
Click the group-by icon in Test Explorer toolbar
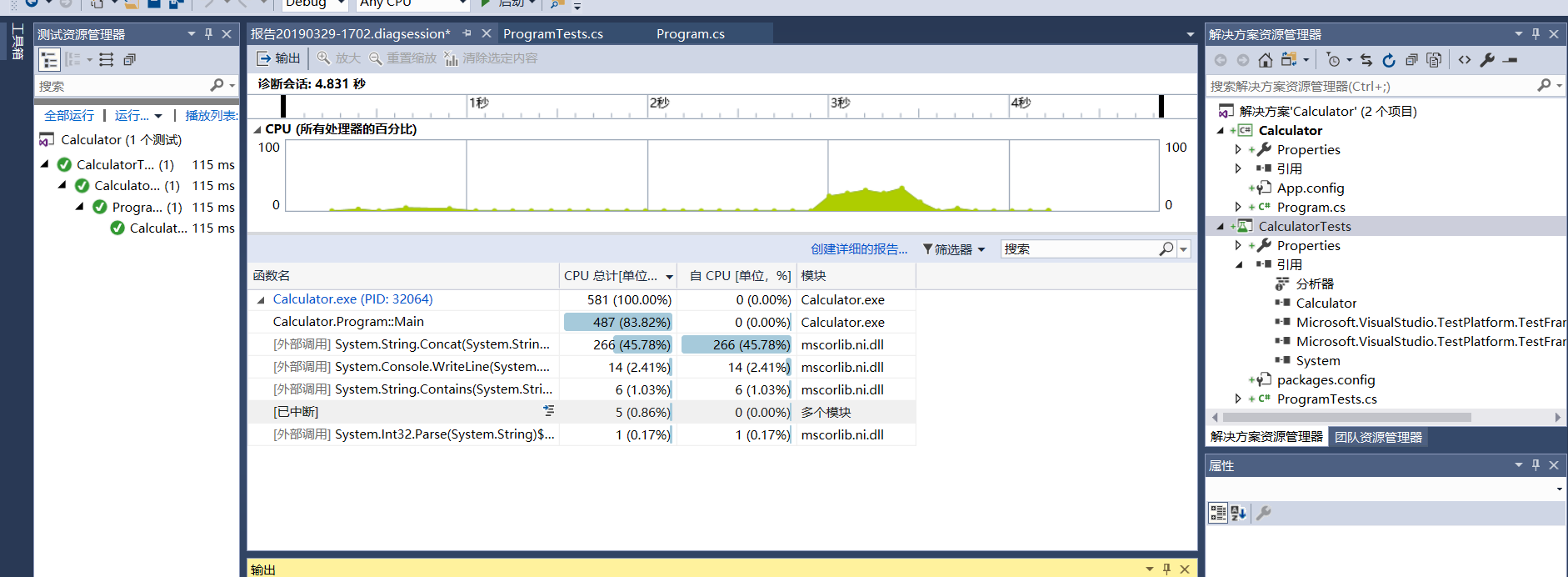[x=74, y=60]
